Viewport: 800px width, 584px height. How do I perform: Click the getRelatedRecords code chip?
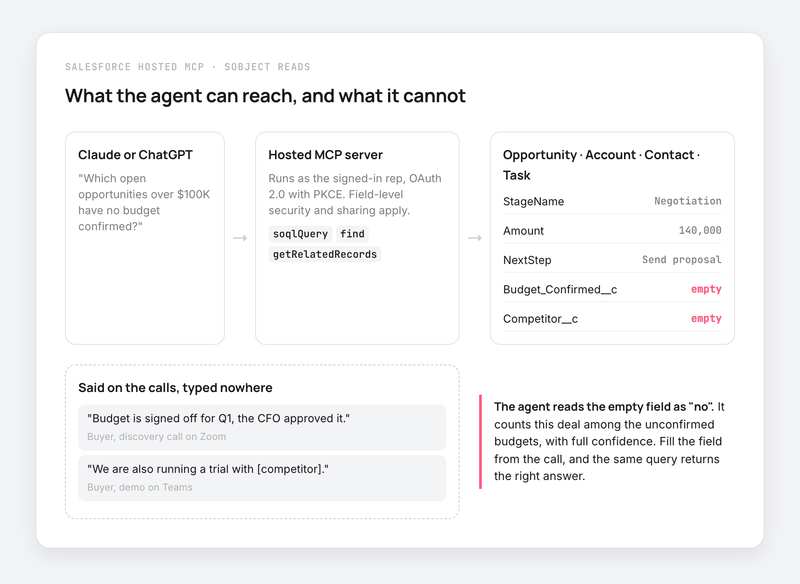coord(324,254)
